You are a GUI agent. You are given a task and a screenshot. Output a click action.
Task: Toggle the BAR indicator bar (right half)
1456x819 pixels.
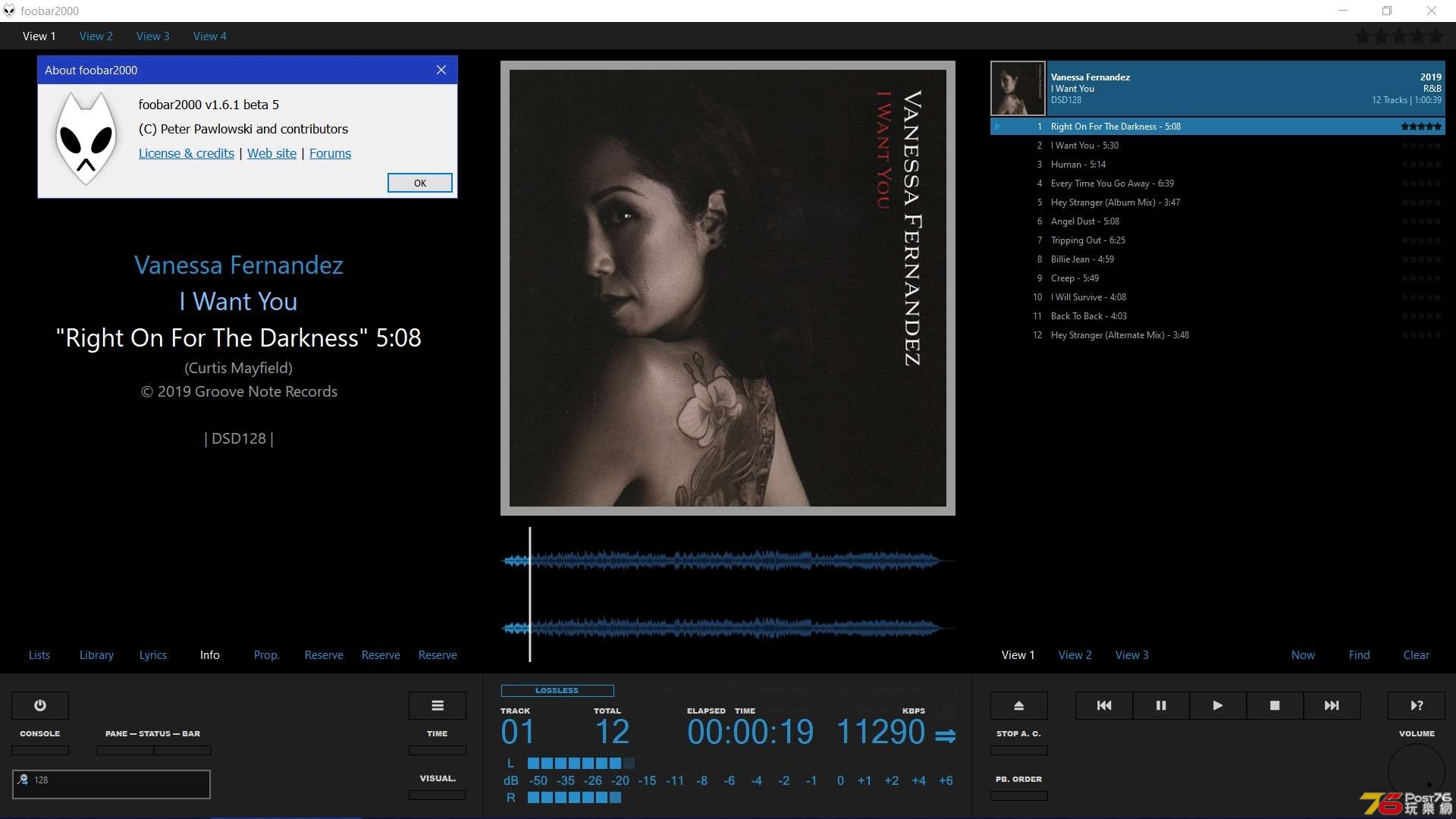(183, 751)
